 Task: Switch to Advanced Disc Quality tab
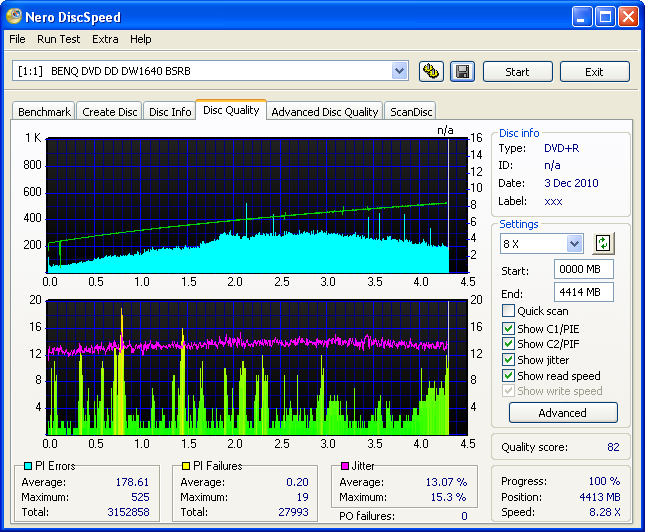pos(325,112)
